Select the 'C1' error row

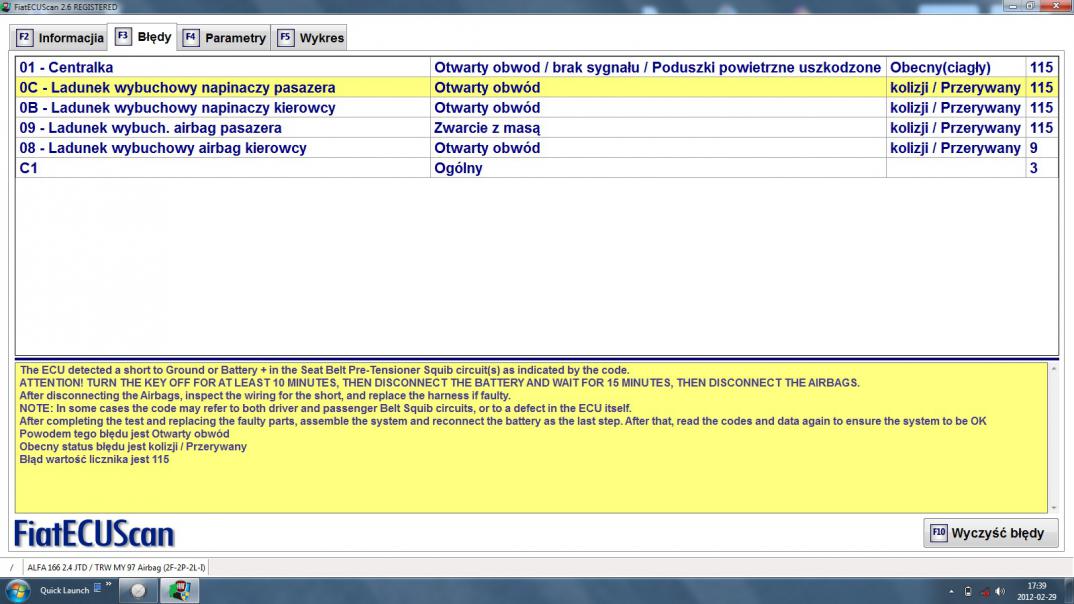coord(537,168)
